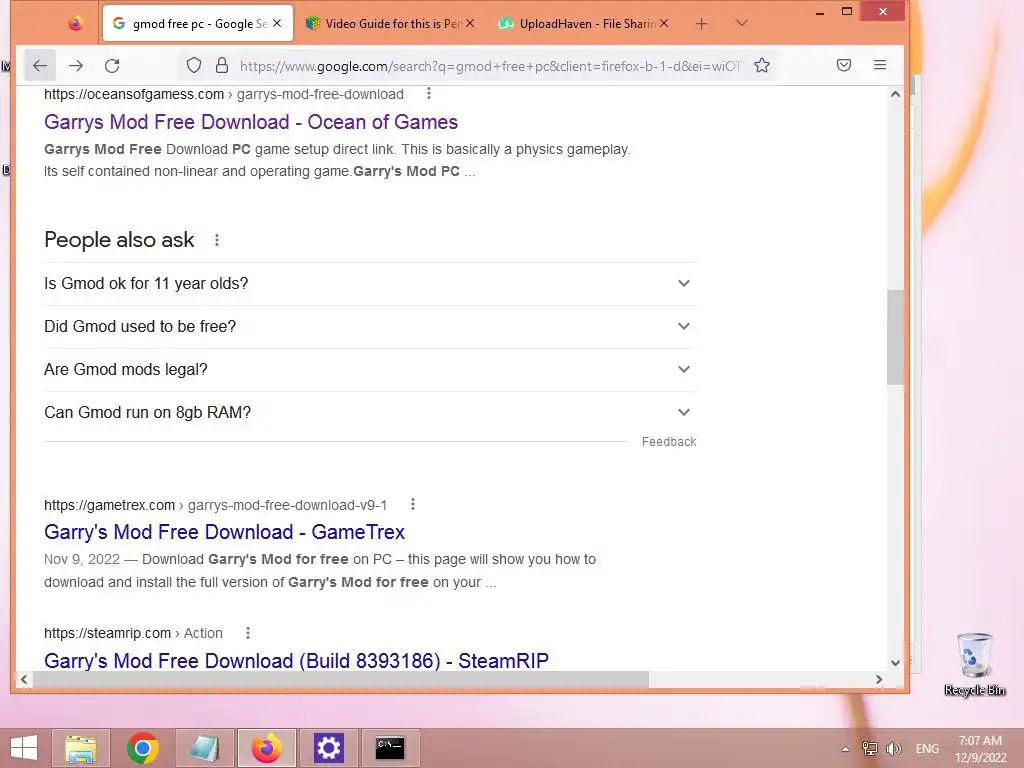Show hidden system tray icons arrow
Screen dimensions: 1024x768
pyautogui.click(x=845, y=749)
